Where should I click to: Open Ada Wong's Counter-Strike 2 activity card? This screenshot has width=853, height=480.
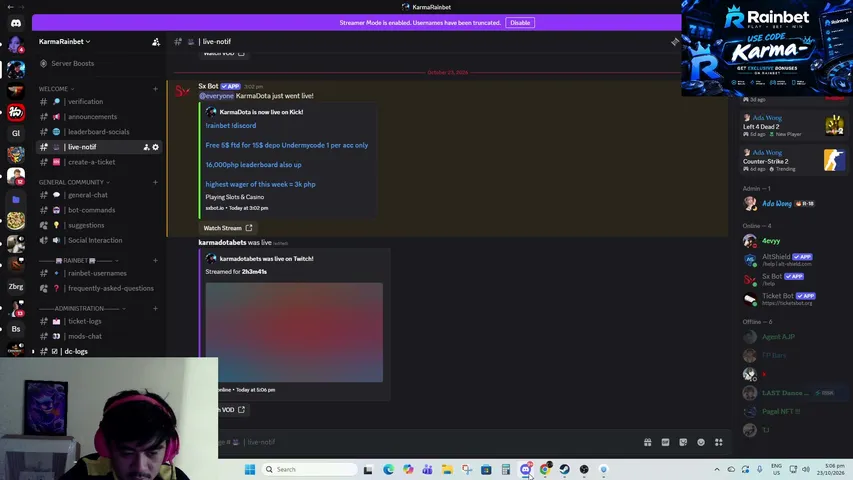[x=794, y=161]
